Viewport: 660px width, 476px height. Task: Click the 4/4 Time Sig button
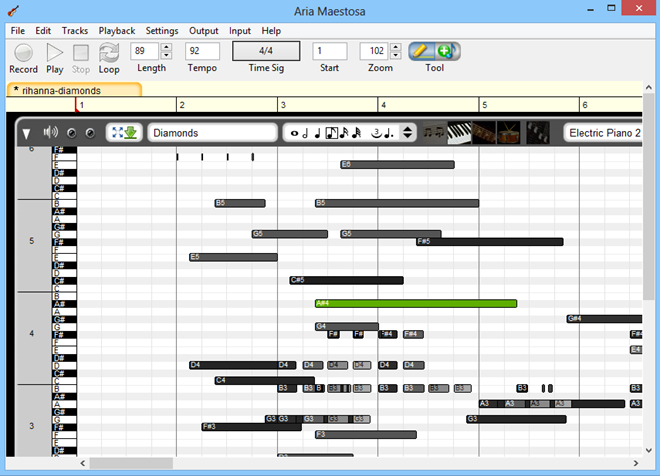265,51
